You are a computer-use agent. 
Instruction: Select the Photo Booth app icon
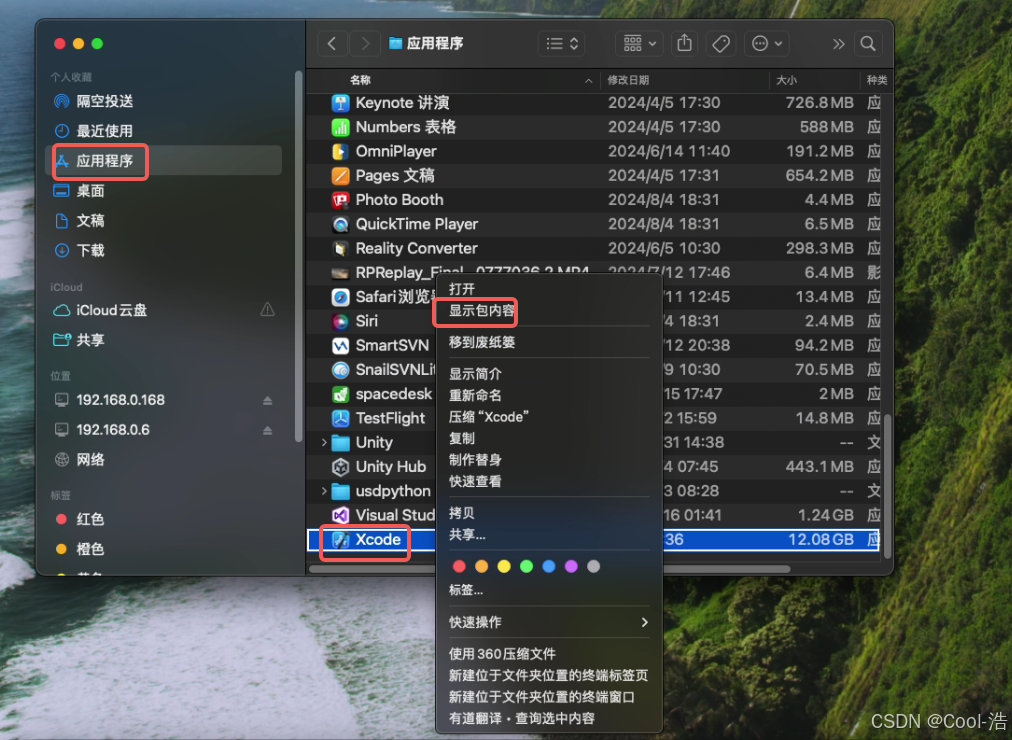[x=340, y=200]
